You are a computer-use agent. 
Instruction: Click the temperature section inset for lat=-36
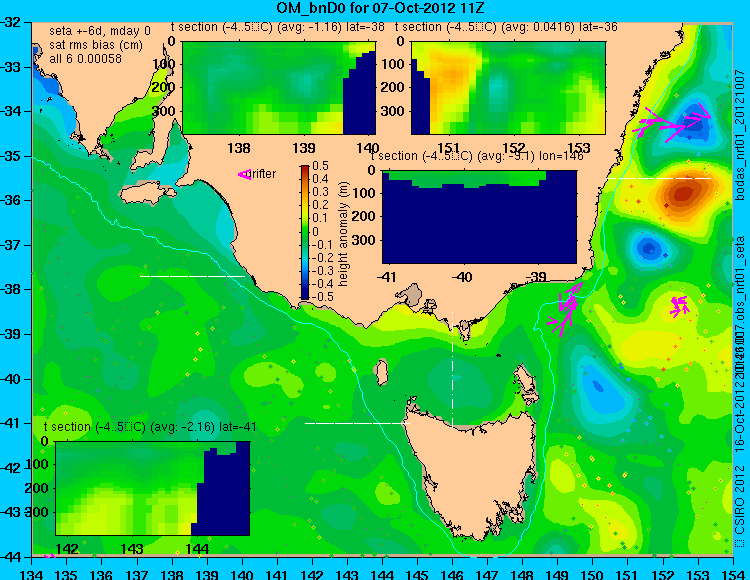[x=508, y=88]
